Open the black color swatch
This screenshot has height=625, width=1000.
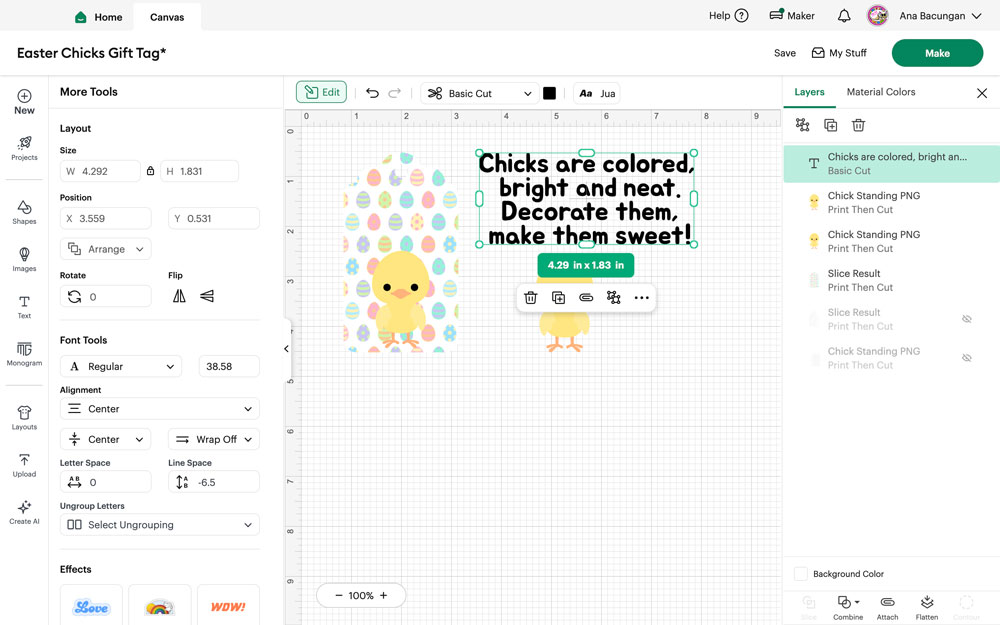[549, 93]
